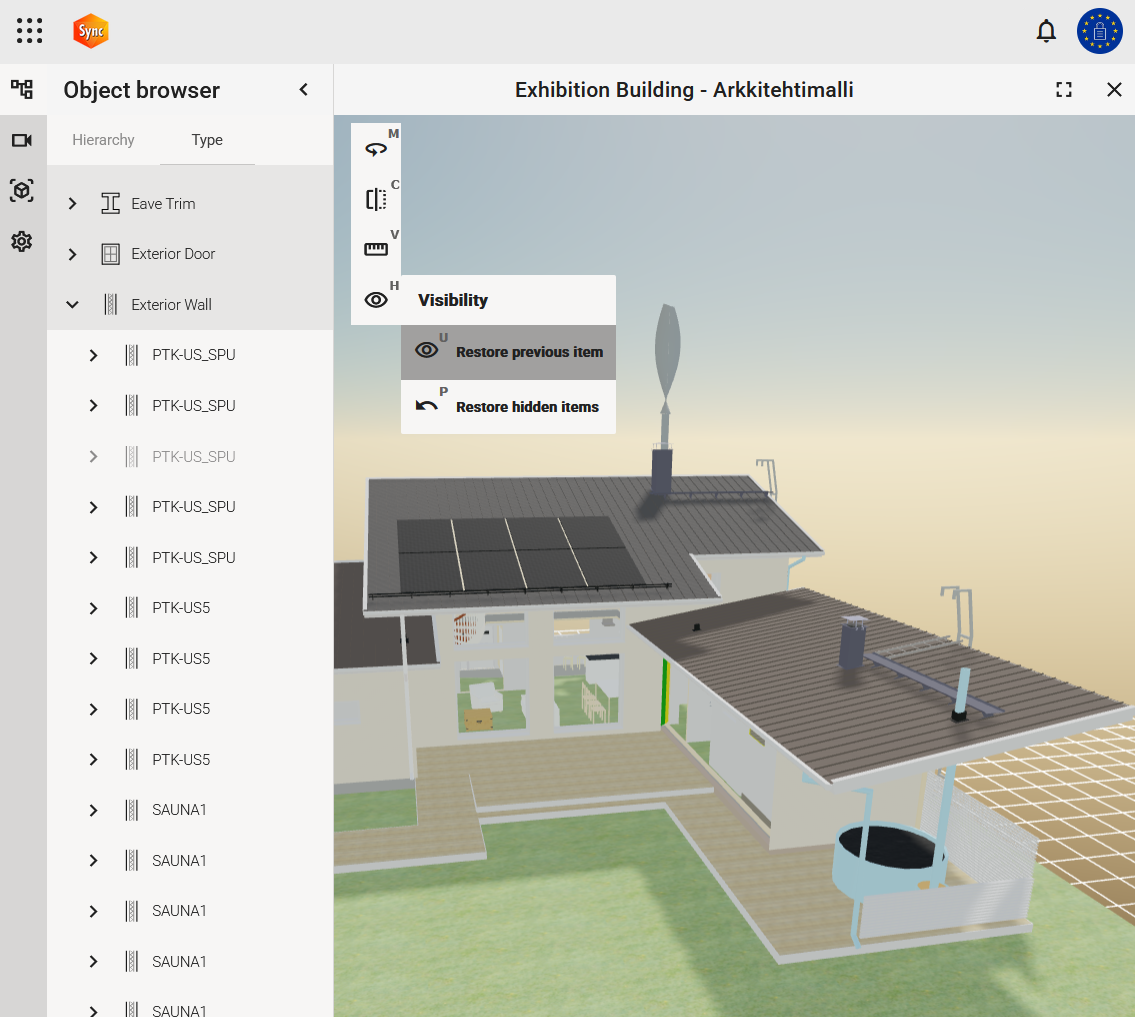Open the 3D cube scan sidebar icon
The height and width of the screenshot is (1017, 1135).
coord(22,190)
